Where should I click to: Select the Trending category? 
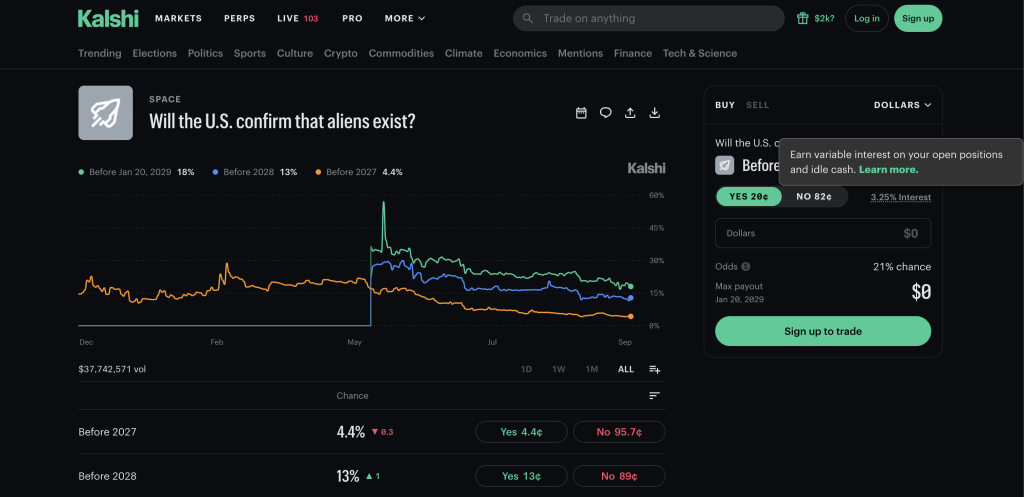click(100, 54)
